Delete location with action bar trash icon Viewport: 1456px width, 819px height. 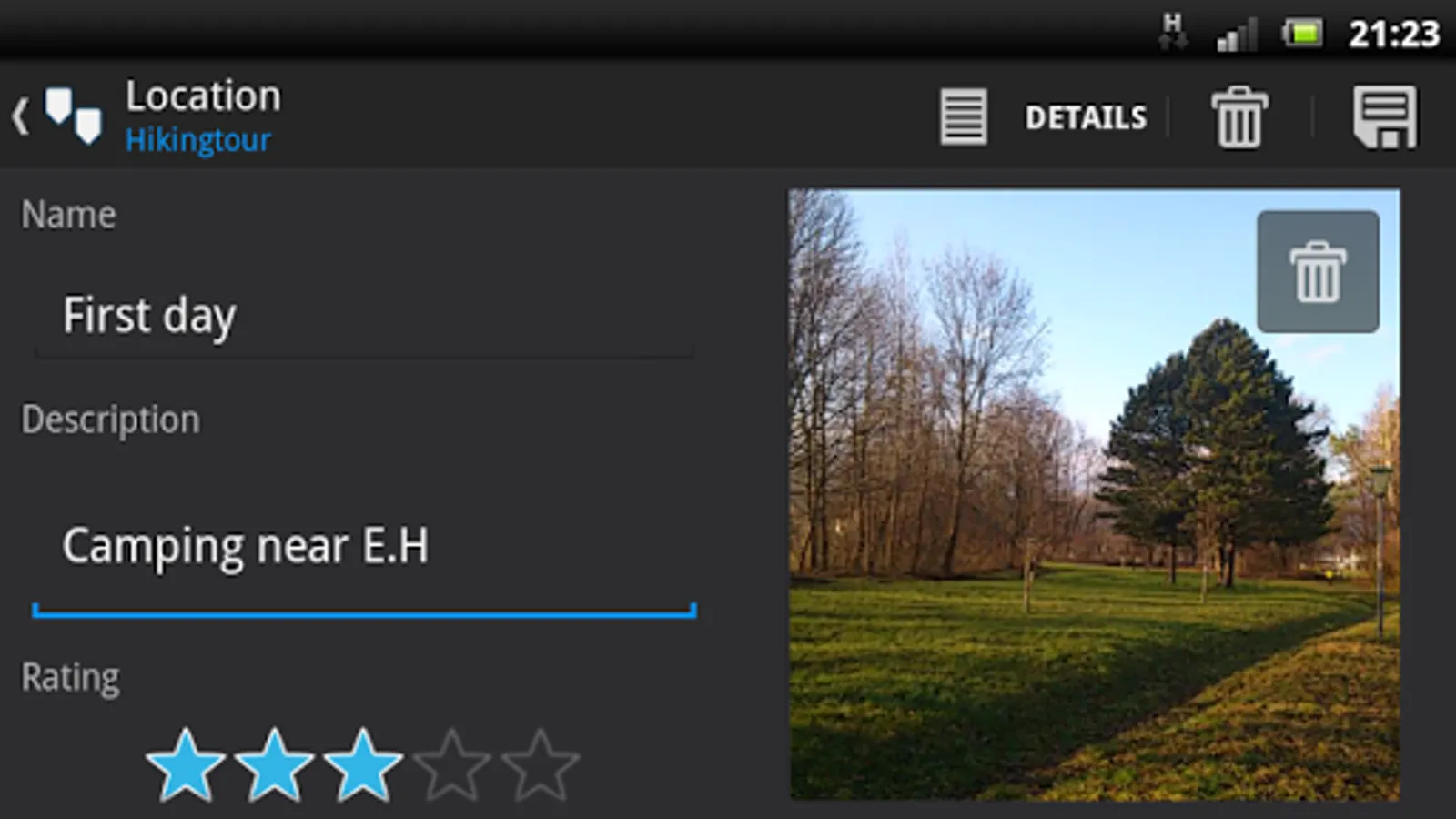tap(1239, 116)
